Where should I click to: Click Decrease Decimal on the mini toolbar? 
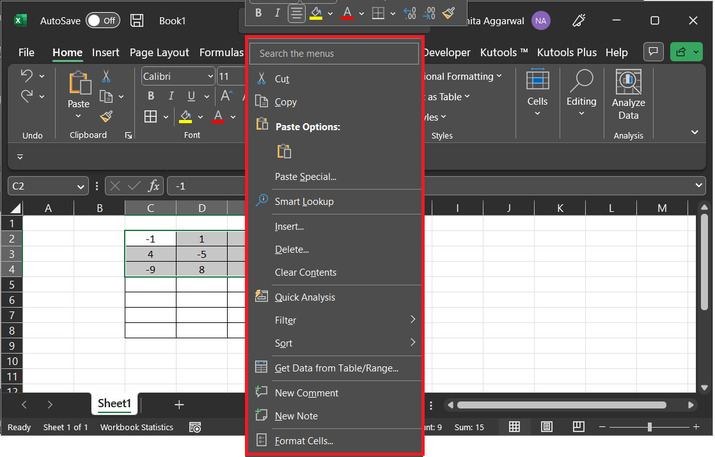tap(429, 13)
